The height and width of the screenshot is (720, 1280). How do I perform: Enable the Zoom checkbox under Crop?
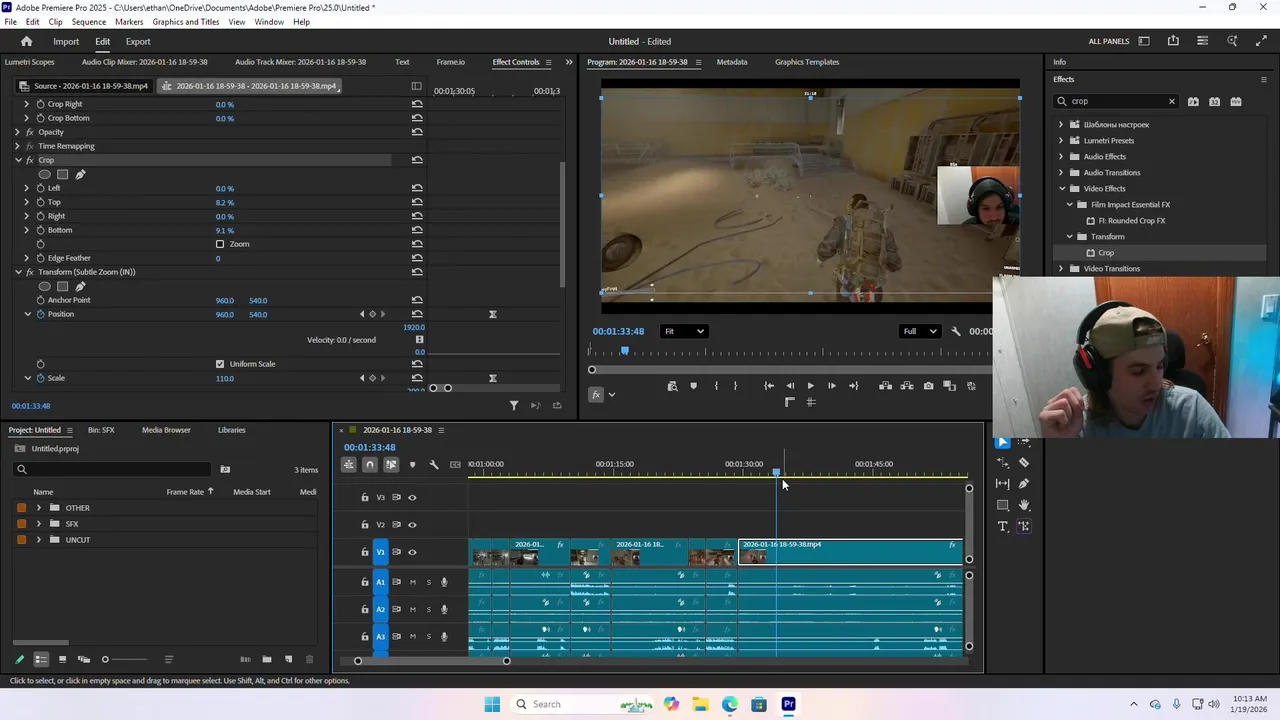(220, 244)
